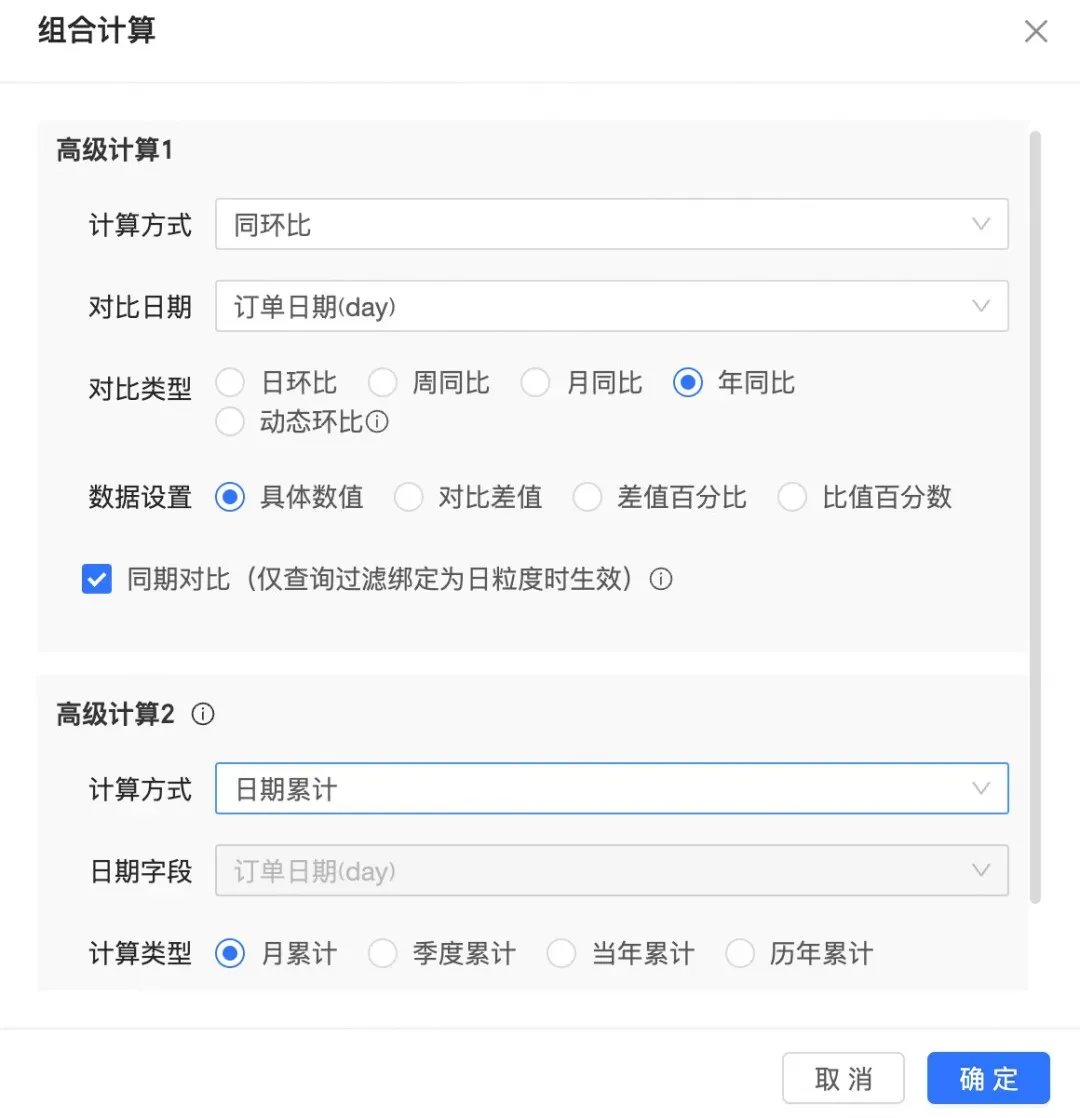Click the info icon after 同期对比 label
The height and width of the screenshot is (1118, 1080).
point(661,578)
